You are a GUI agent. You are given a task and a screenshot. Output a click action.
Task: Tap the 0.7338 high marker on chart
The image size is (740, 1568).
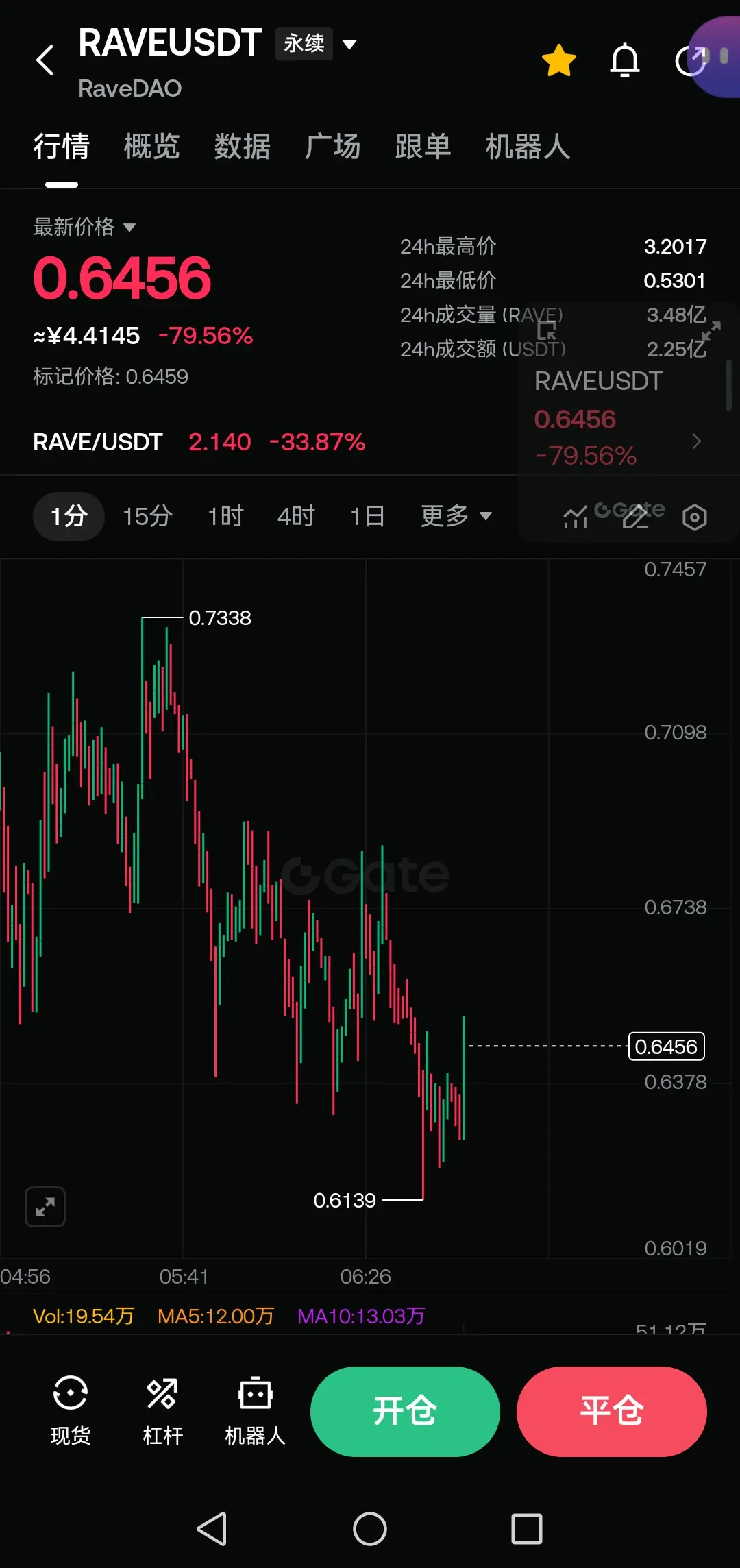(220, 618)
